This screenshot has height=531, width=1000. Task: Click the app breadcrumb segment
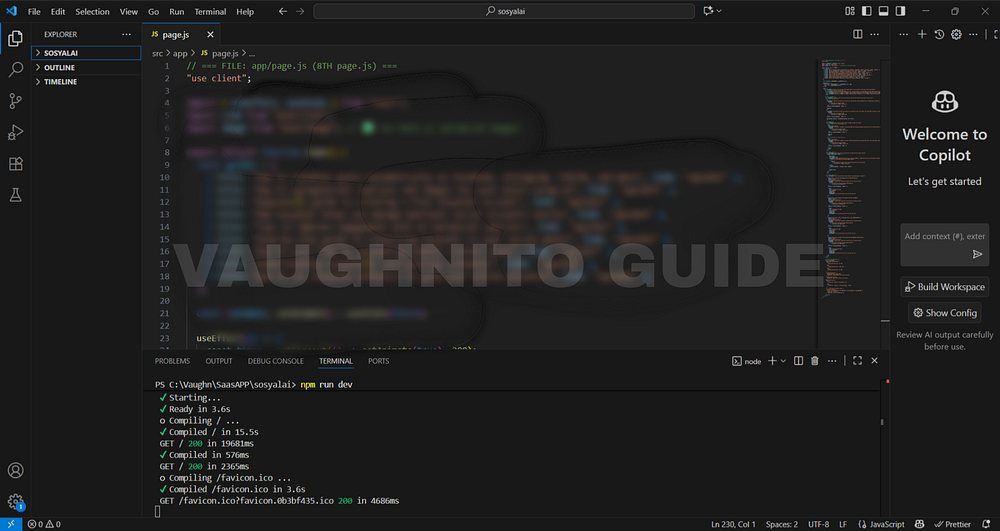click(180, 54)
